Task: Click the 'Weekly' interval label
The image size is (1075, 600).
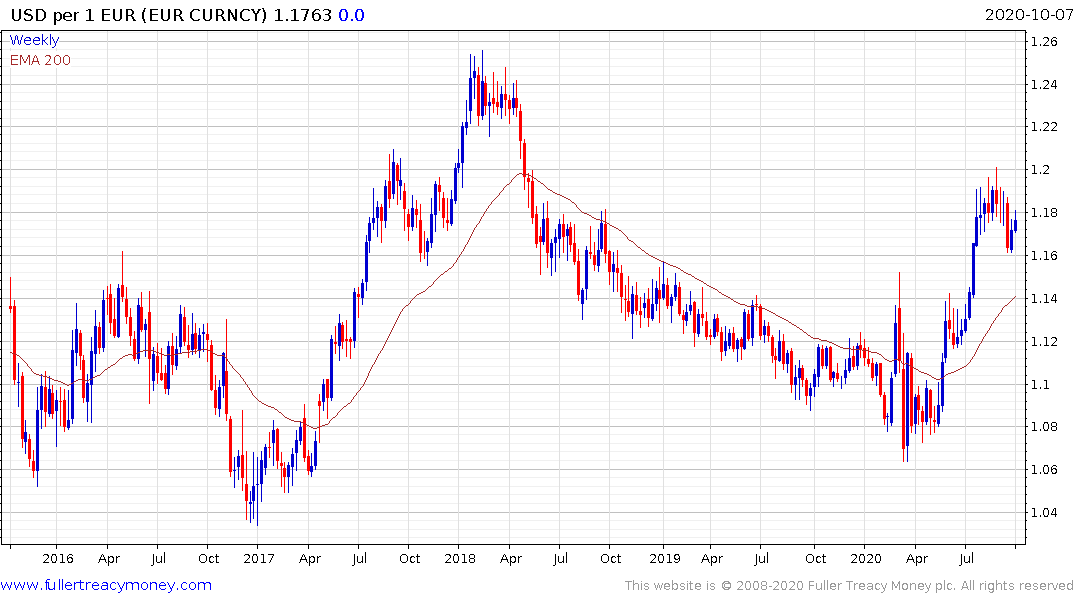Action: click(34, 40)
